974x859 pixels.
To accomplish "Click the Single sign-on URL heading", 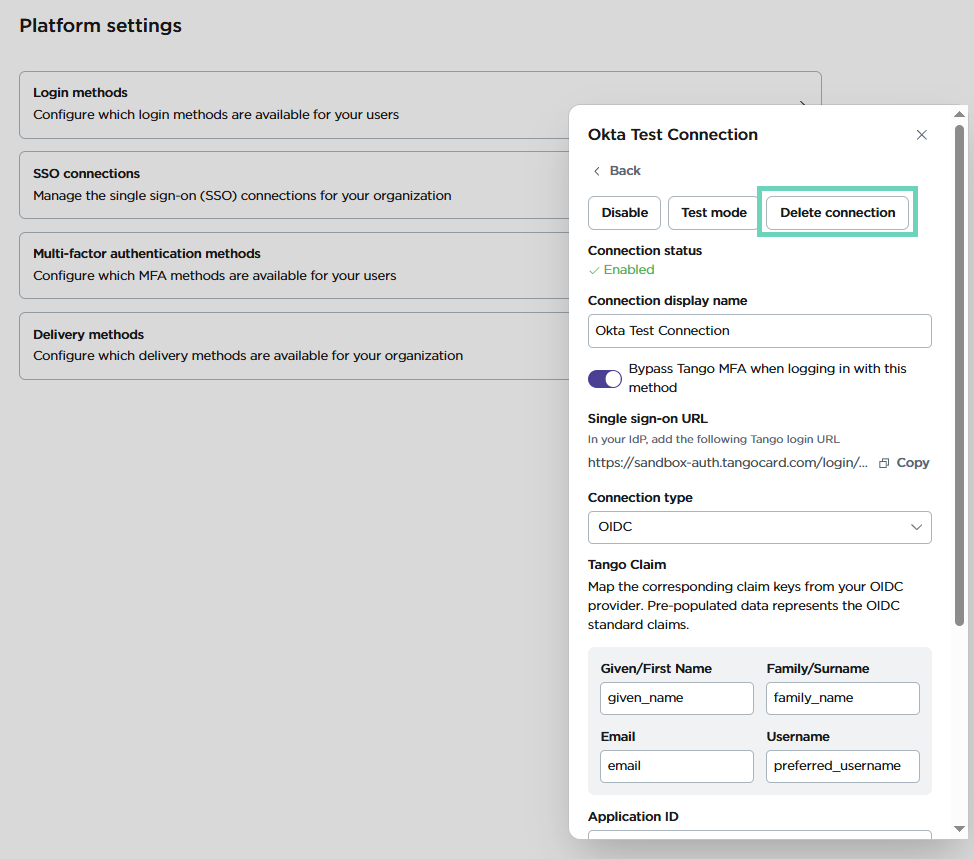I will click(x=647, y=419).
